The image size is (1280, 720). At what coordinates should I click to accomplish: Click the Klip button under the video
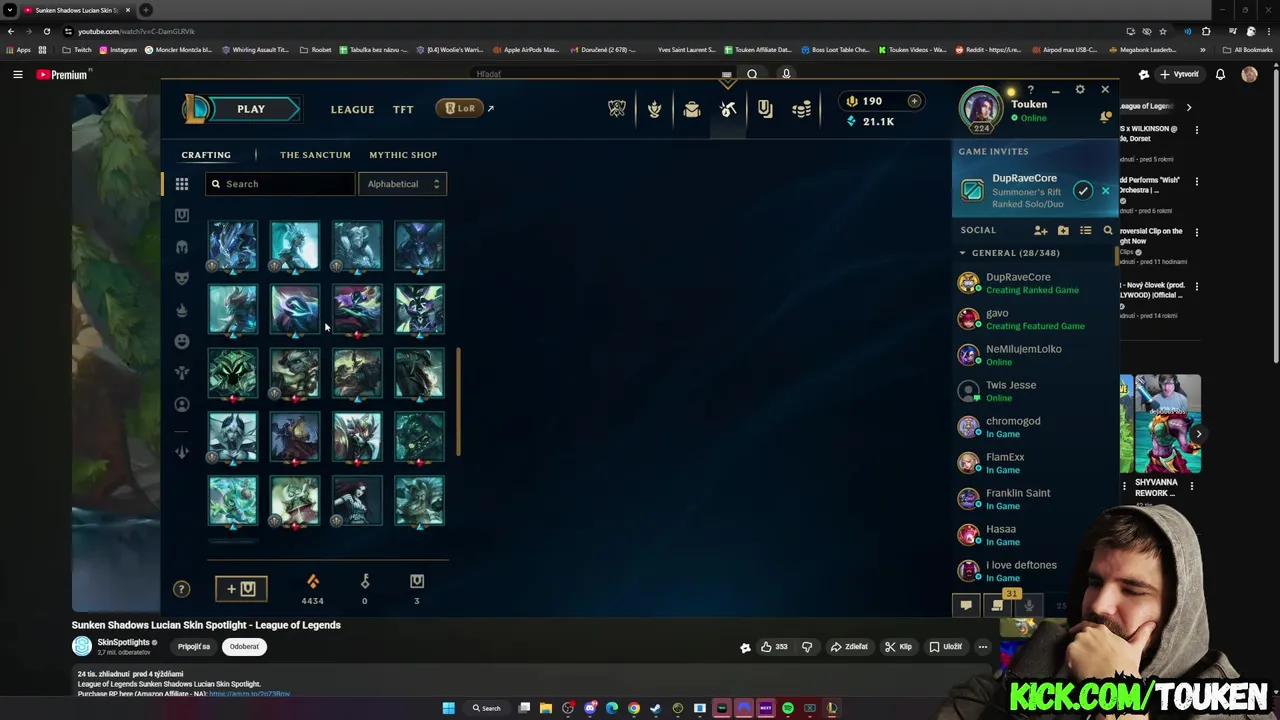(898, 646)
